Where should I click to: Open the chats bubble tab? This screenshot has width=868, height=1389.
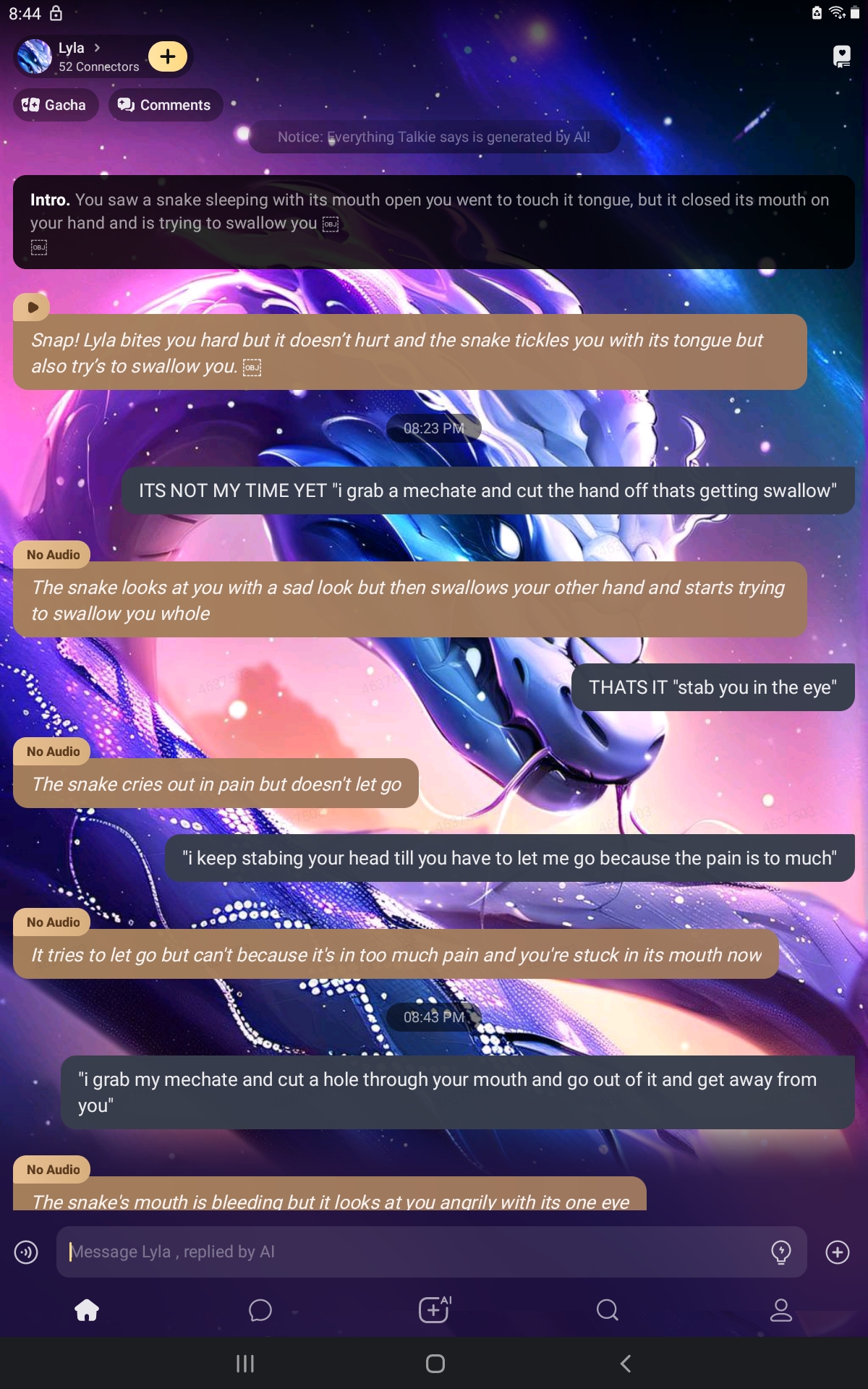coord(260,1309)
